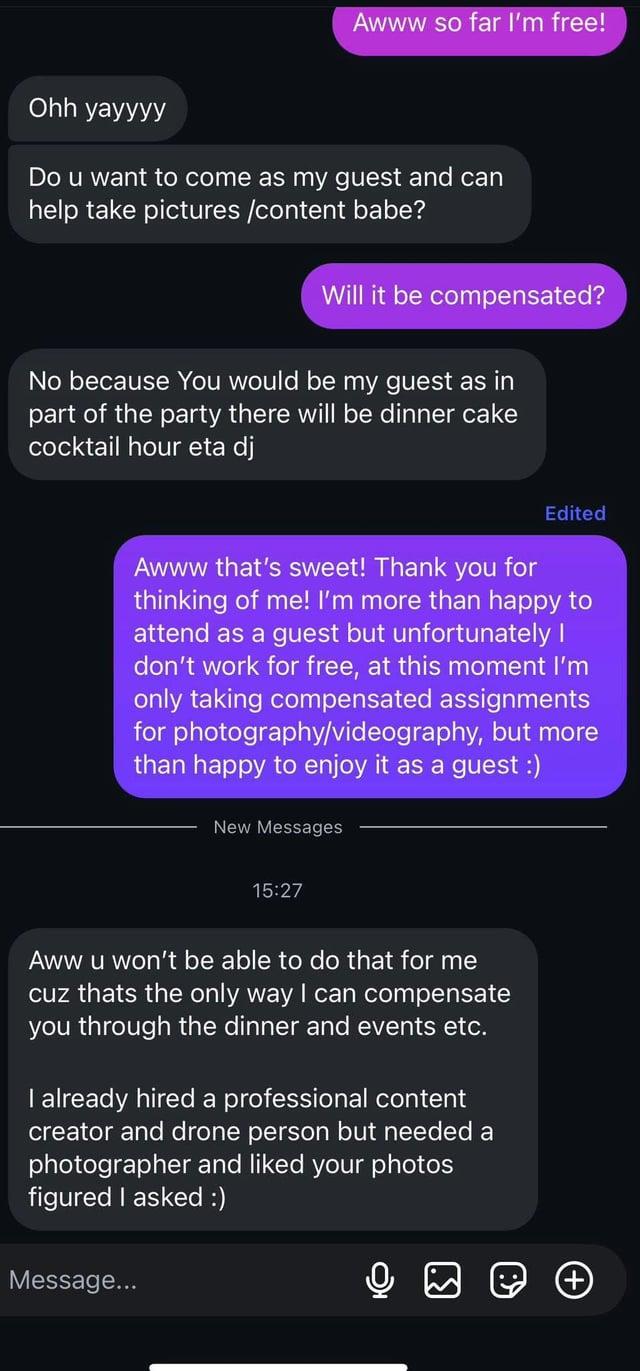Image resolution: width=640 pixels, height=1371 pixels.
Task: Tap the 'Ohh yayyyy' message bubble
Action: (96, 108)
